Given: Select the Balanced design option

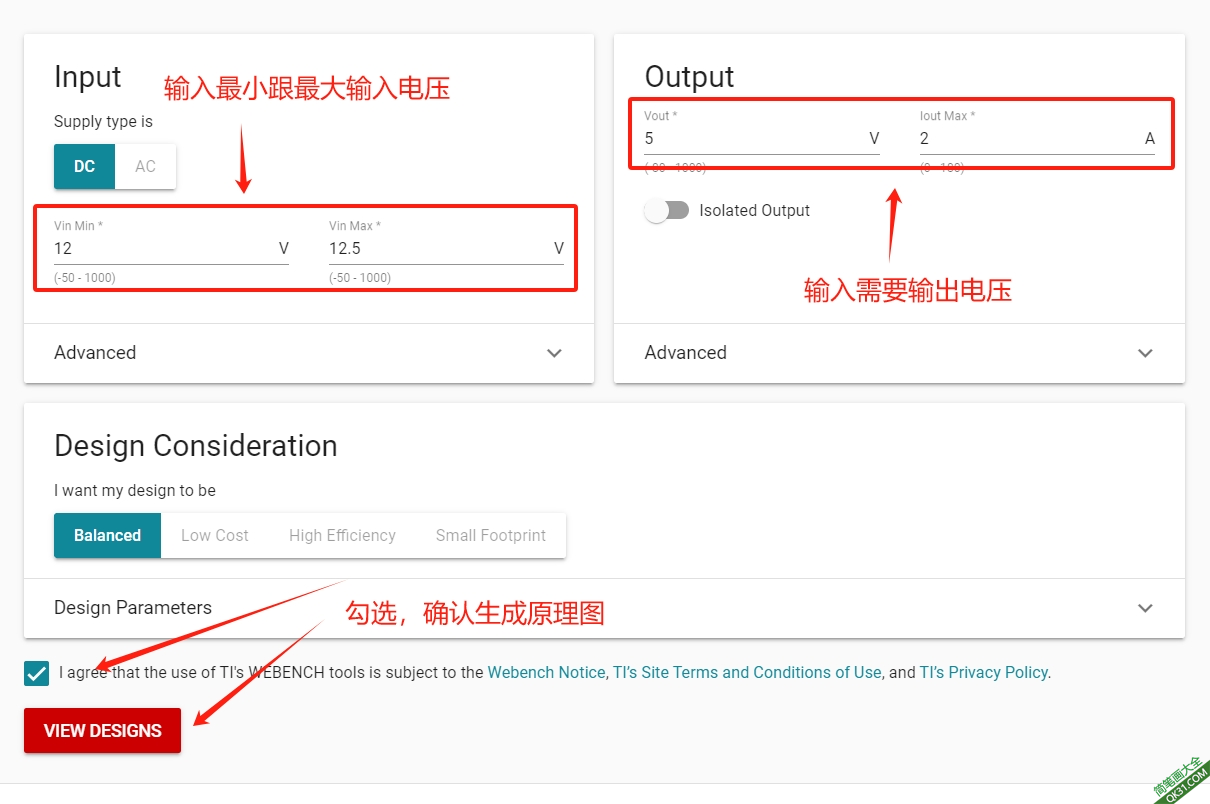Looking at the screenshot, I should click(107, 535).
